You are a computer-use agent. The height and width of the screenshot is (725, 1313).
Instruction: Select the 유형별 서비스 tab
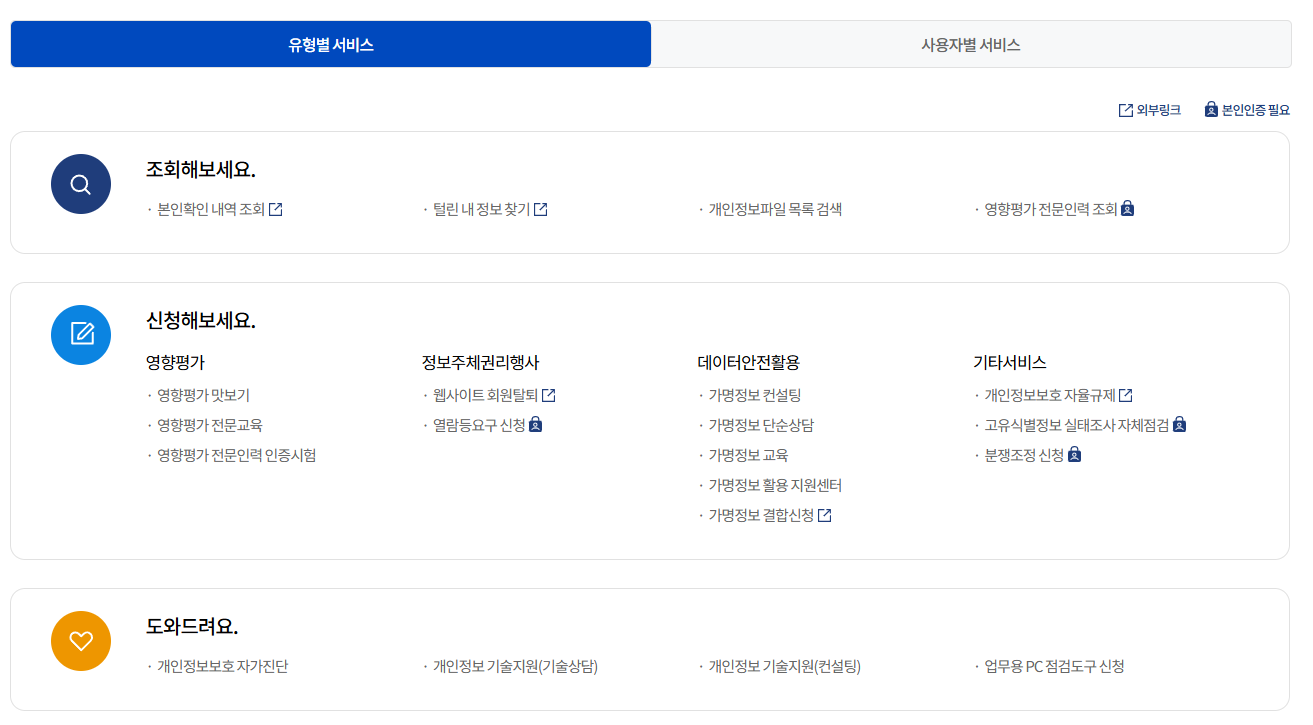coord(330,43)
